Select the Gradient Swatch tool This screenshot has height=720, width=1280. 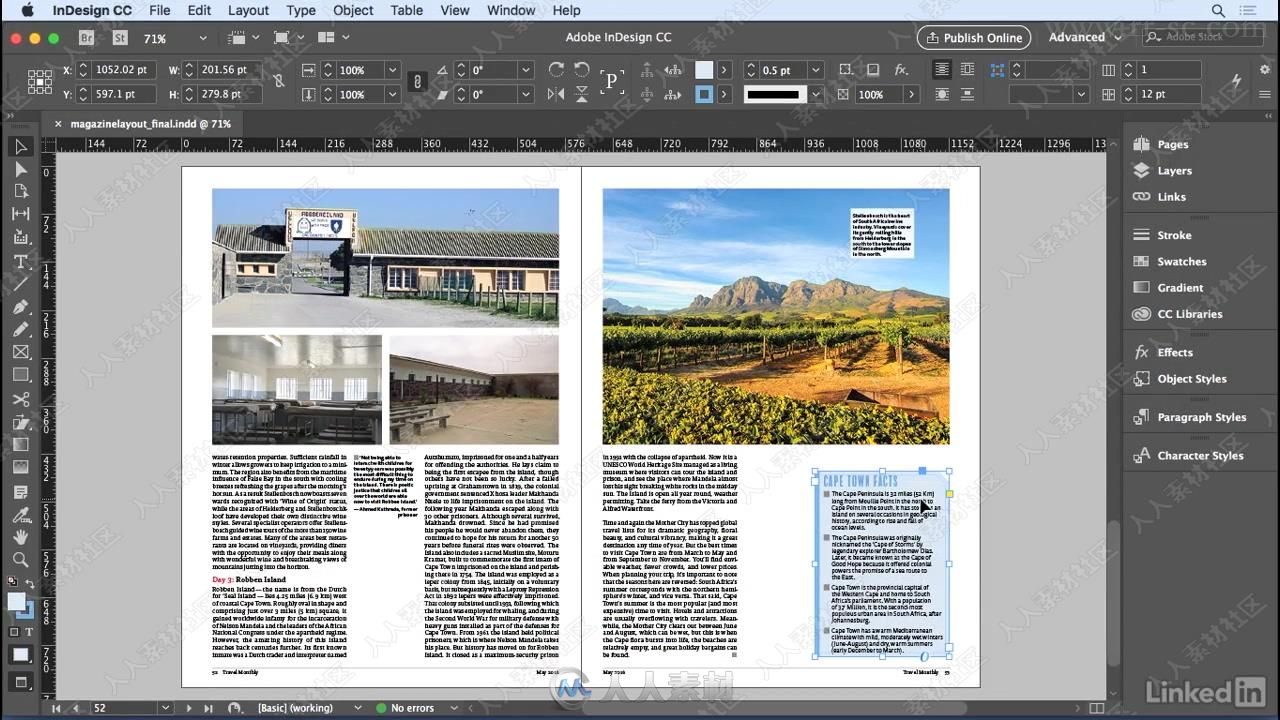click(20, 445)
